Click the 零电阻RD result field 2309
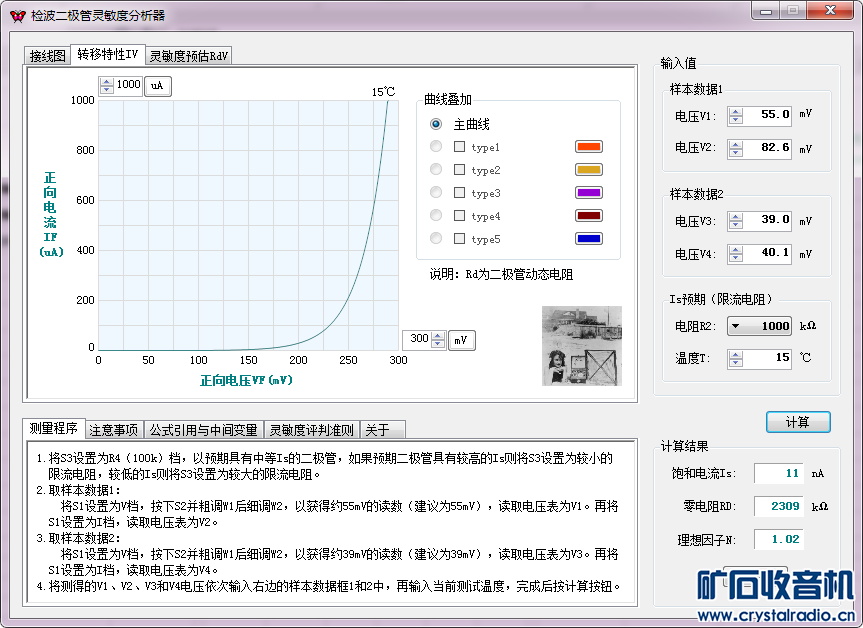Screen dimensions: 863x628 [x=778, y=506]
